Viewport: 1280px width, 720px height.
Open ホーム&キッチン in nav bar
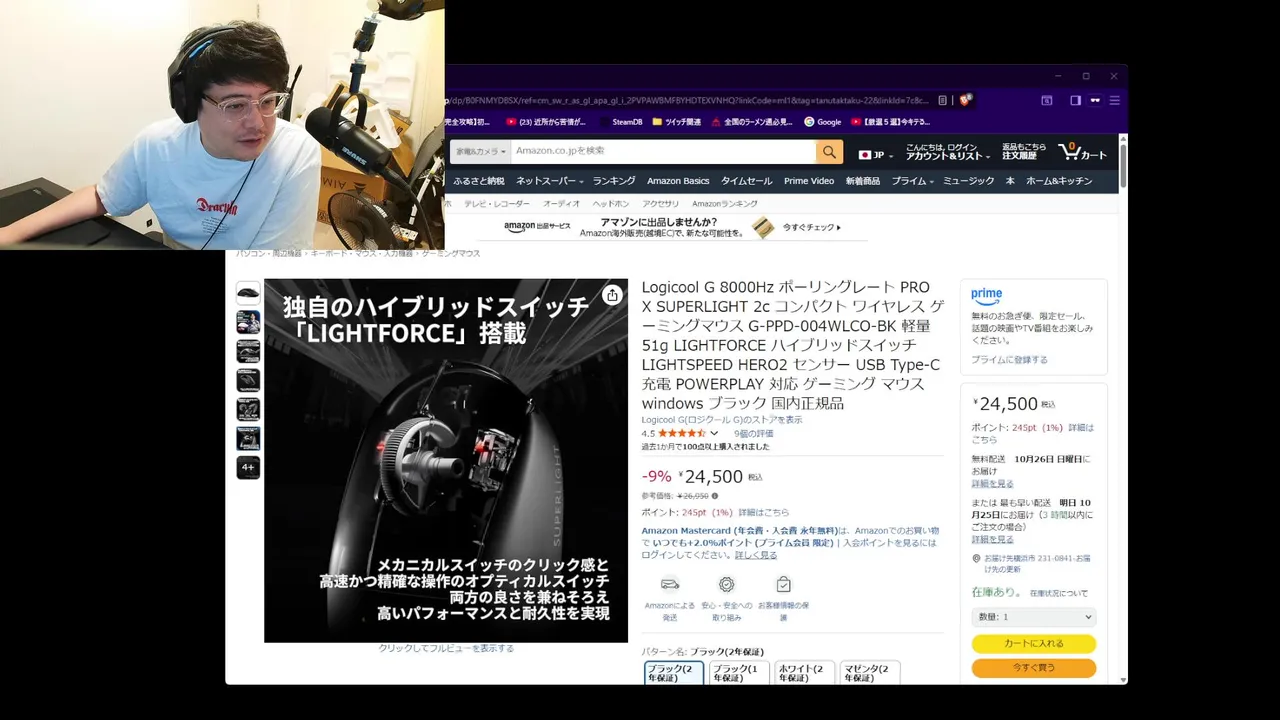point(1059,181)
